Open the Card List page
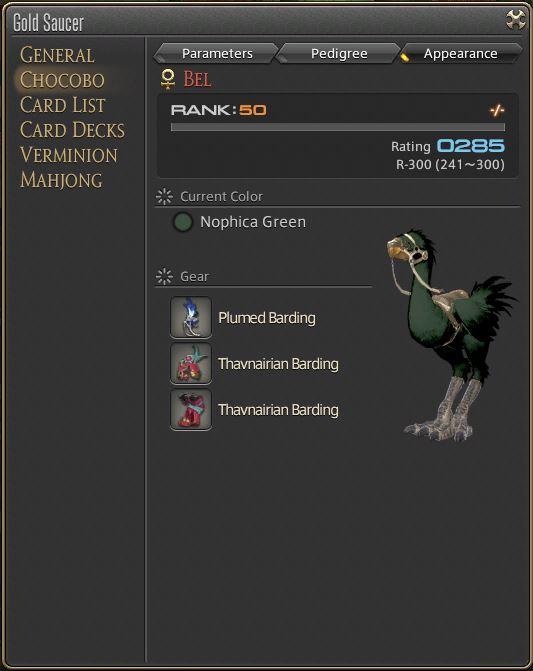Screen dimensions: 533x671 tap(62, 105)
